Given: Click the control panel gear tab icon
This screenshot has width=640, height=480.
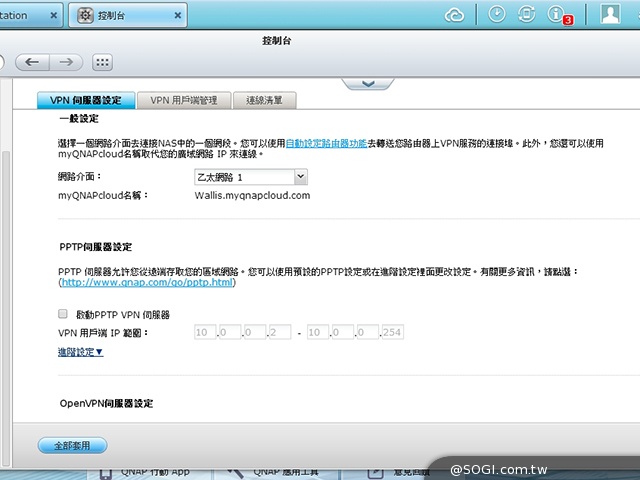Looking at the screenshot, I should pyautogui.click(x=85, y=16).
